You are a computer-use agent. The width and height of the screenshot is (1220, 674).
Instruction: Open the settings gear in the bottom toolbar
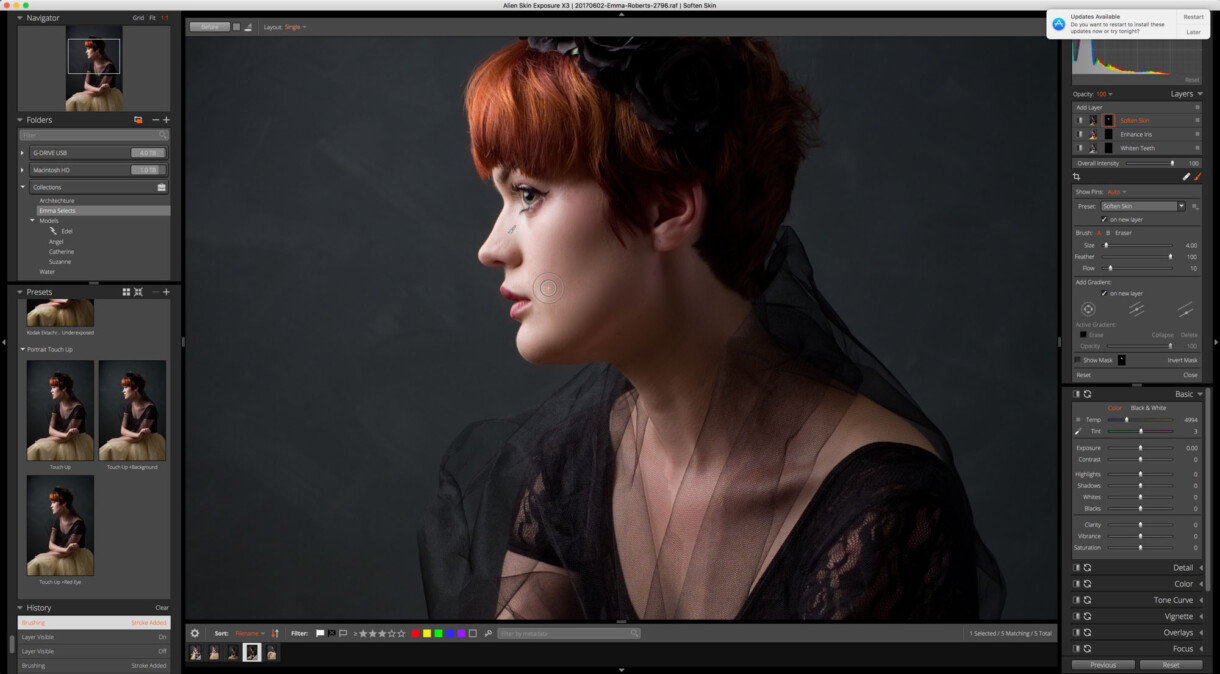195,633
